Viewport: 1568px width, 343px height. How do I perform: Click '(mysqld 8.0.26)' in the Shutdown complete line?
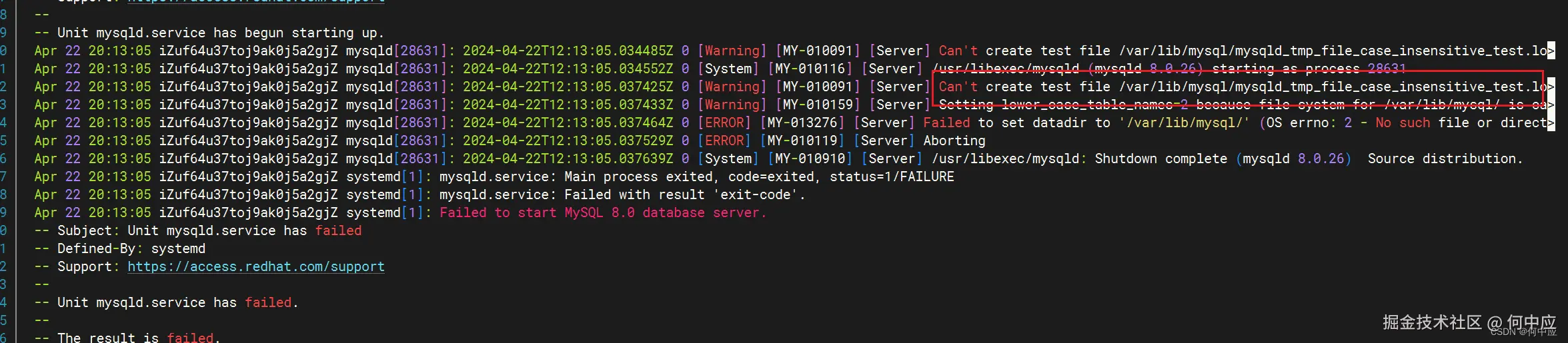(x=1293, y=159)
